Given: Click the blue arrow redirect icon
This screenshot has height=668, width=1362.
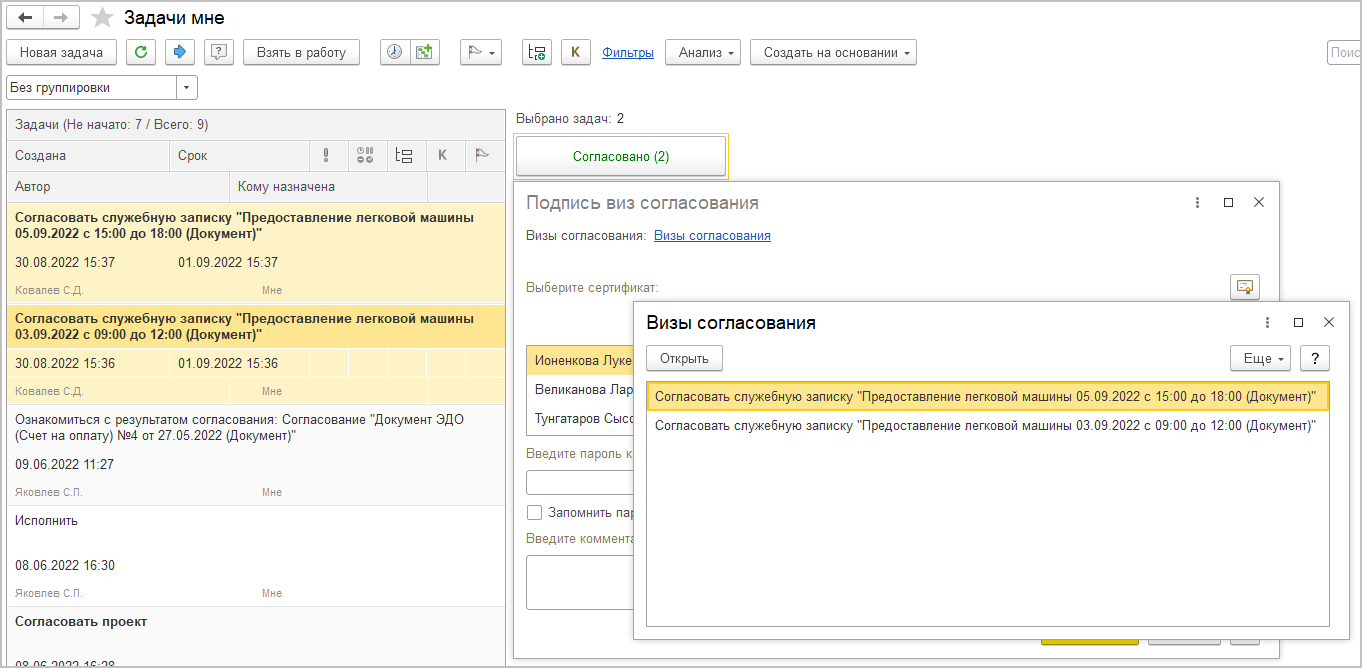Looking at the screenshot, I should (x=180, y=53).
